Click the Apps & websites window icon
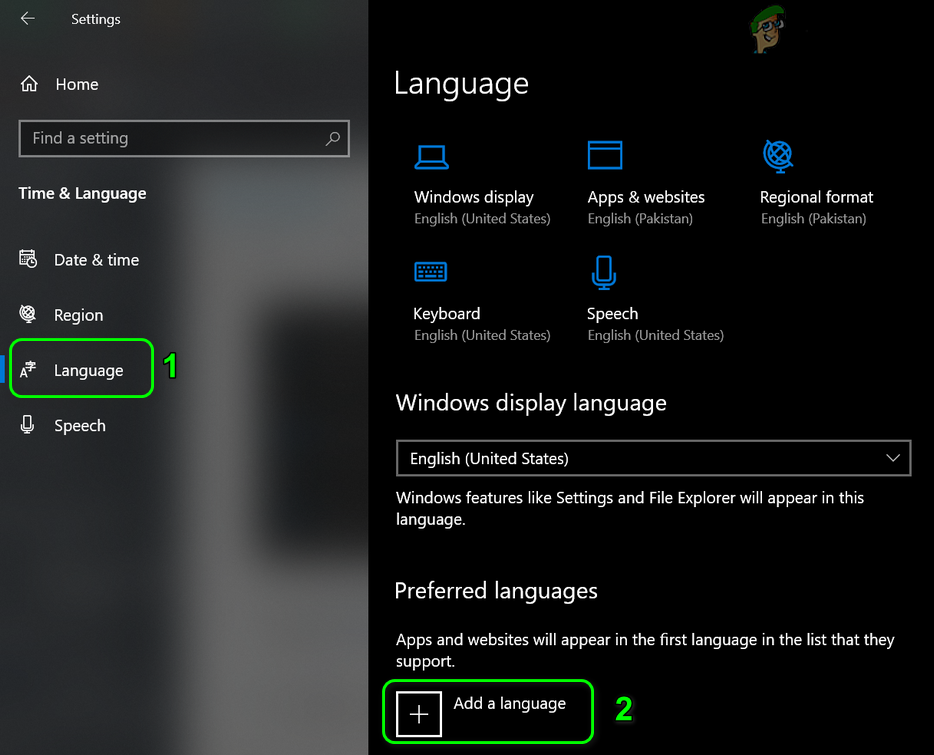This screenshot has width=934, height=755. [605, 155]
